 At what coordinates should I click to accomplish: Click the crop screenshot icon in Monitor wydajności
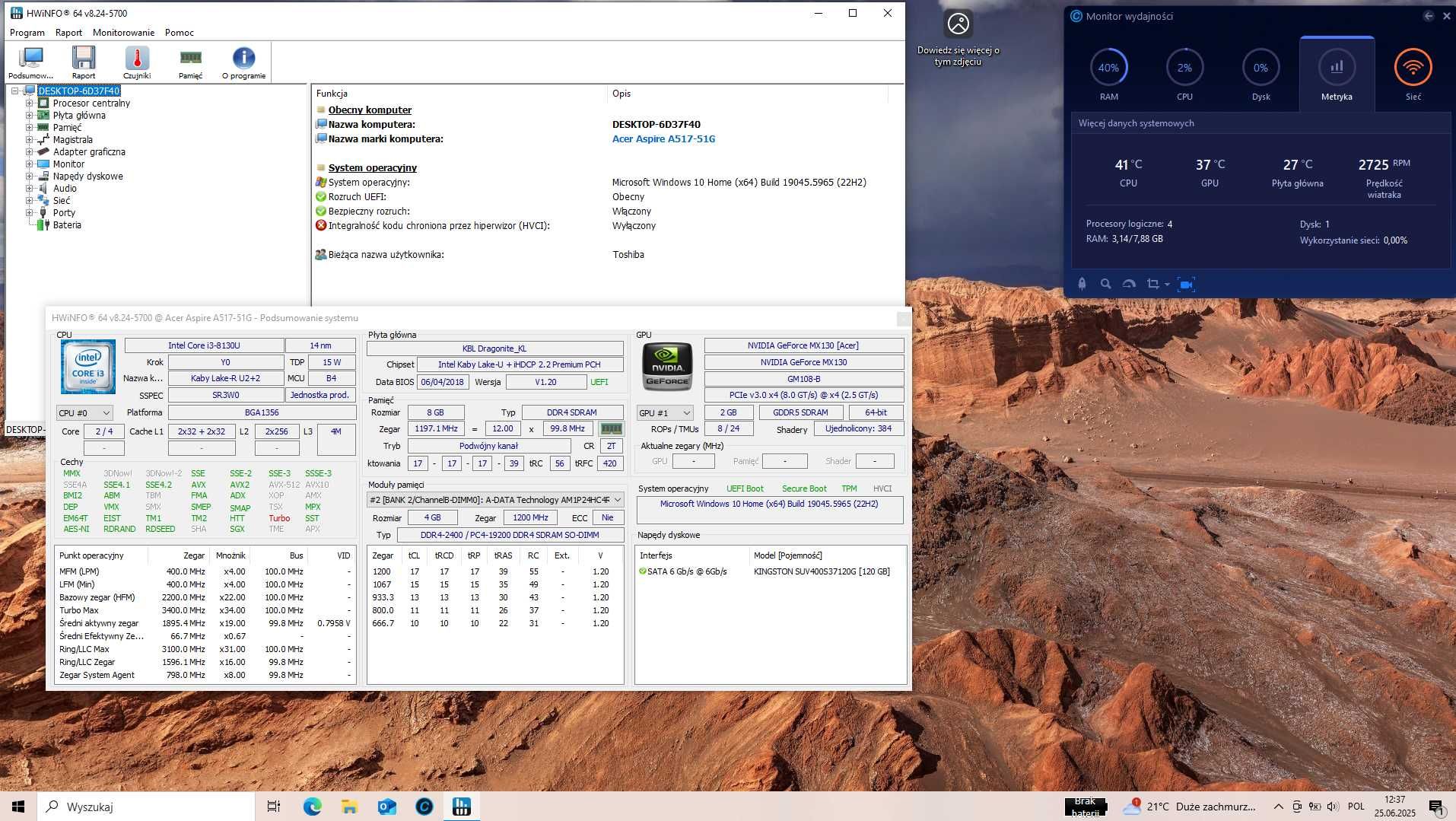(x=1153, y=284)
